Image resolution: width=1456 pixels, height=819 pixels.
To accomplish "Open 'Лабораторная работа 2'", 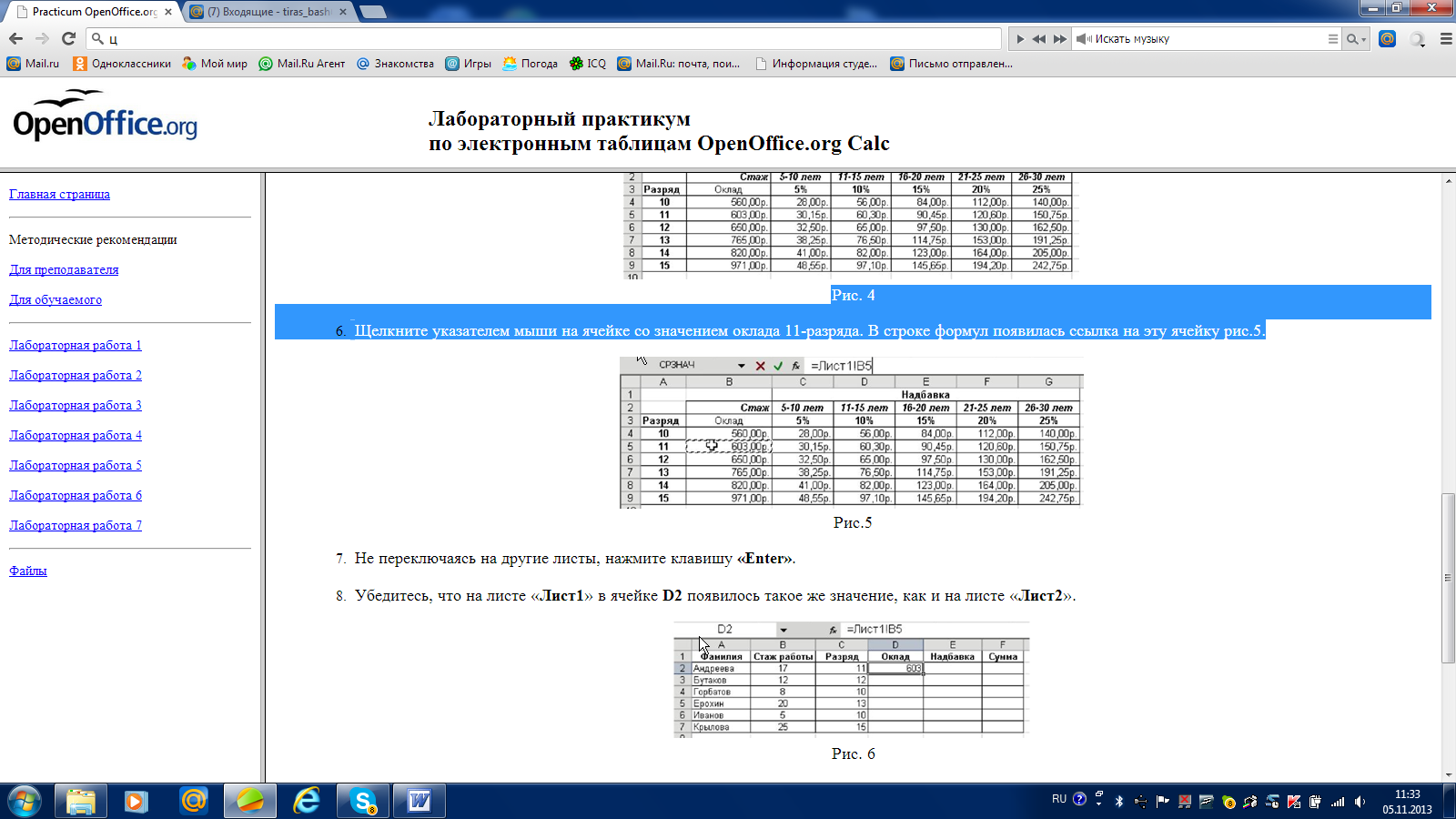I will point(76,375).
